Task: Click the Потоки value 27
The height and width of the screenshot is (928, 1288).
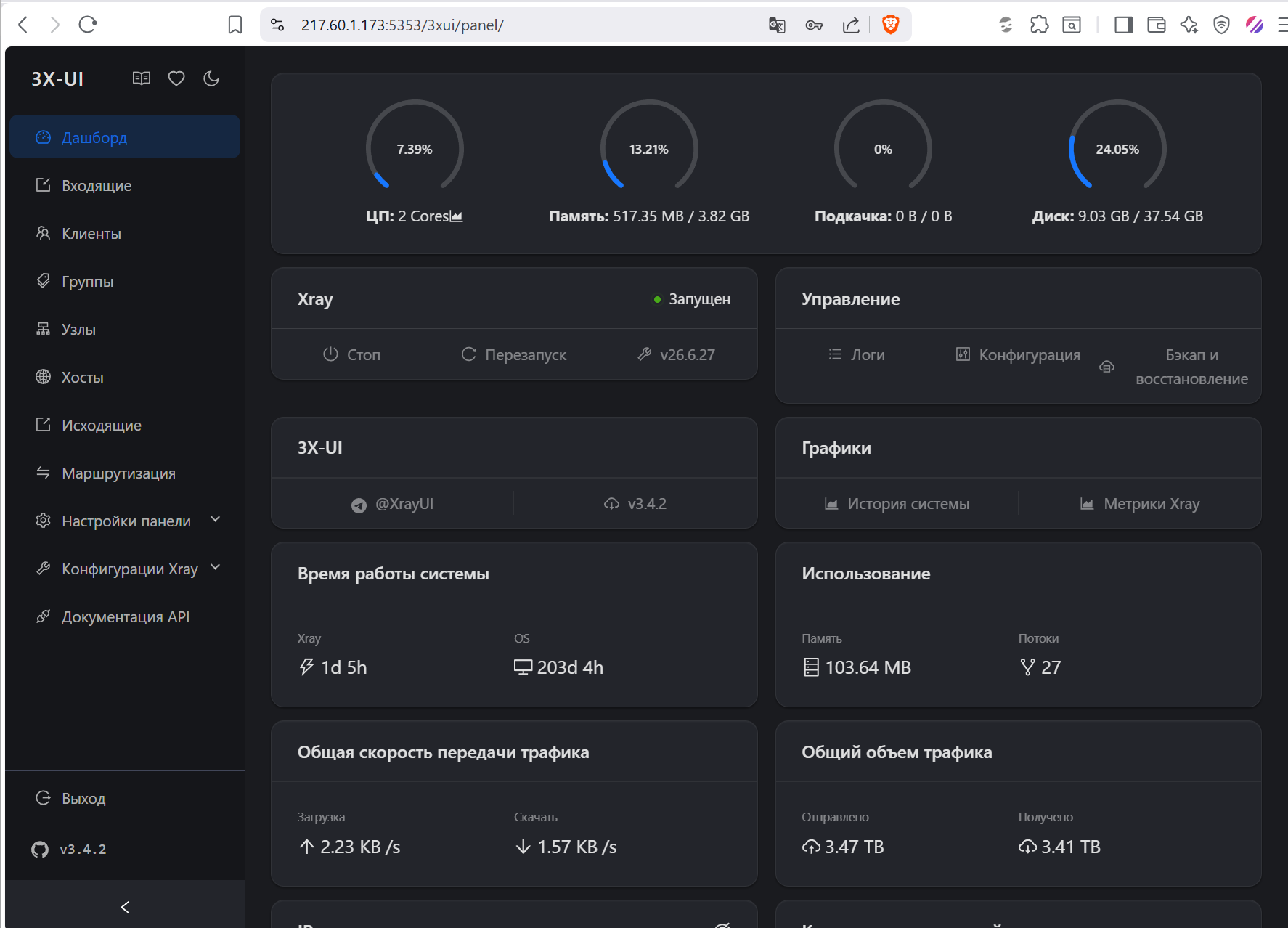Action: pos(1040,667)
